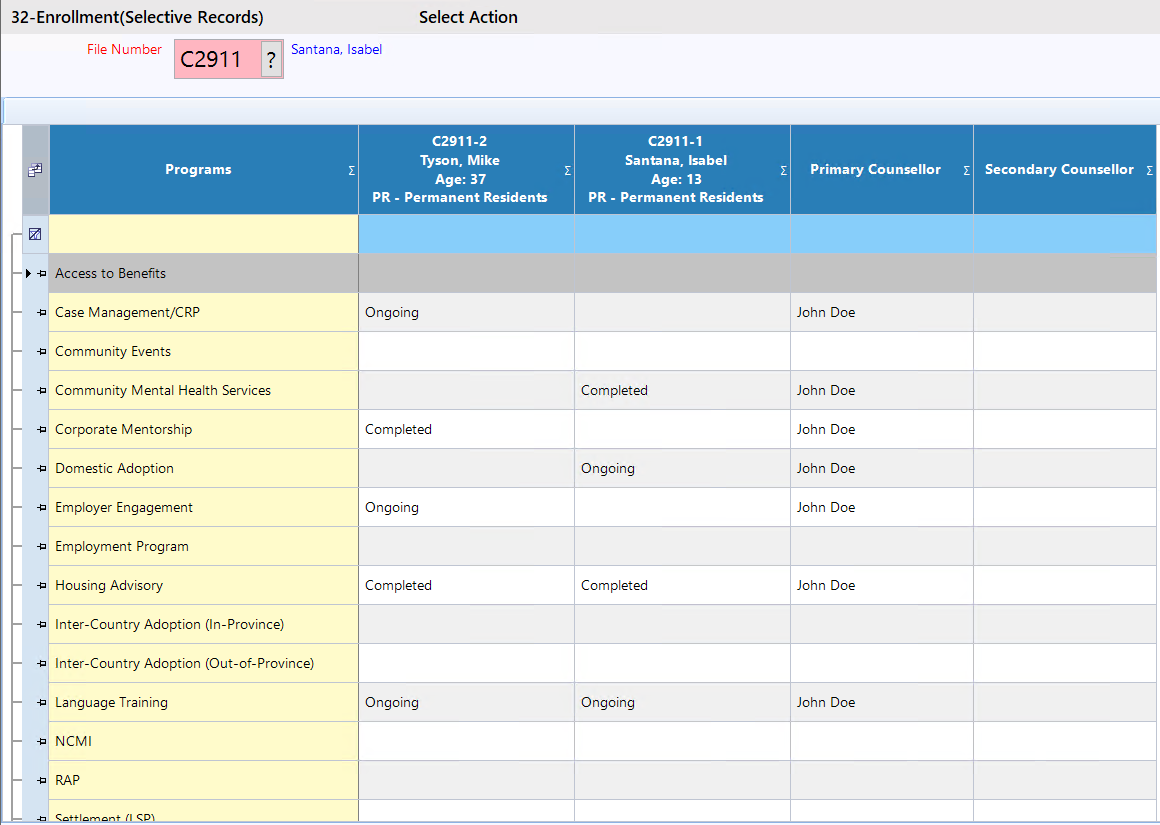
Task: Click Completed status in Community Mental Health Services row
Action: [614, 391]
